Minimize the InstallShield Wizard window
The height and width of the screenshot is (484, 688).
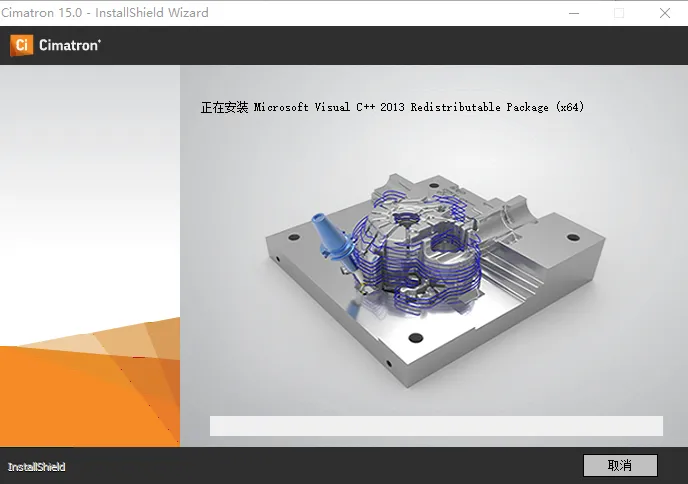coord(574,13)
